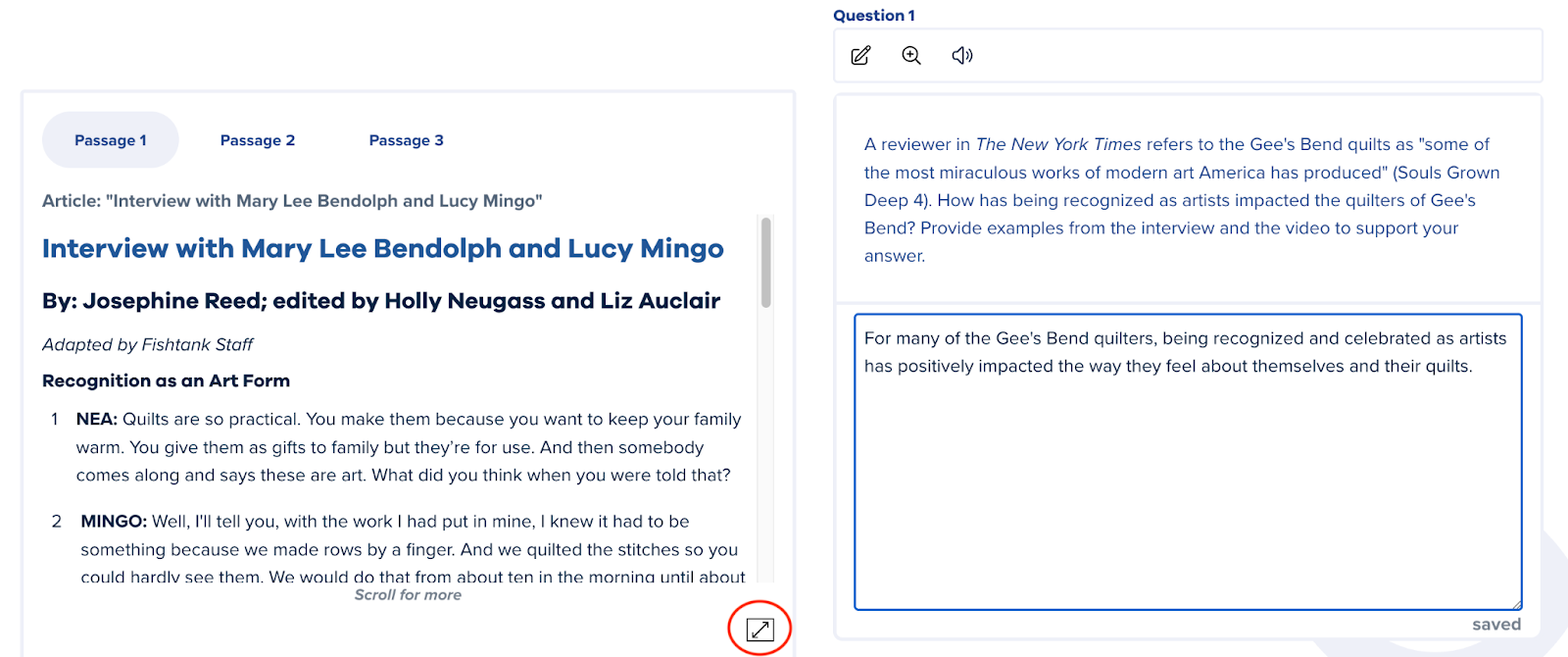Click the "Scroll for more" hint
The height and width of the screenshot is (657, 1568).
(408, 595)
